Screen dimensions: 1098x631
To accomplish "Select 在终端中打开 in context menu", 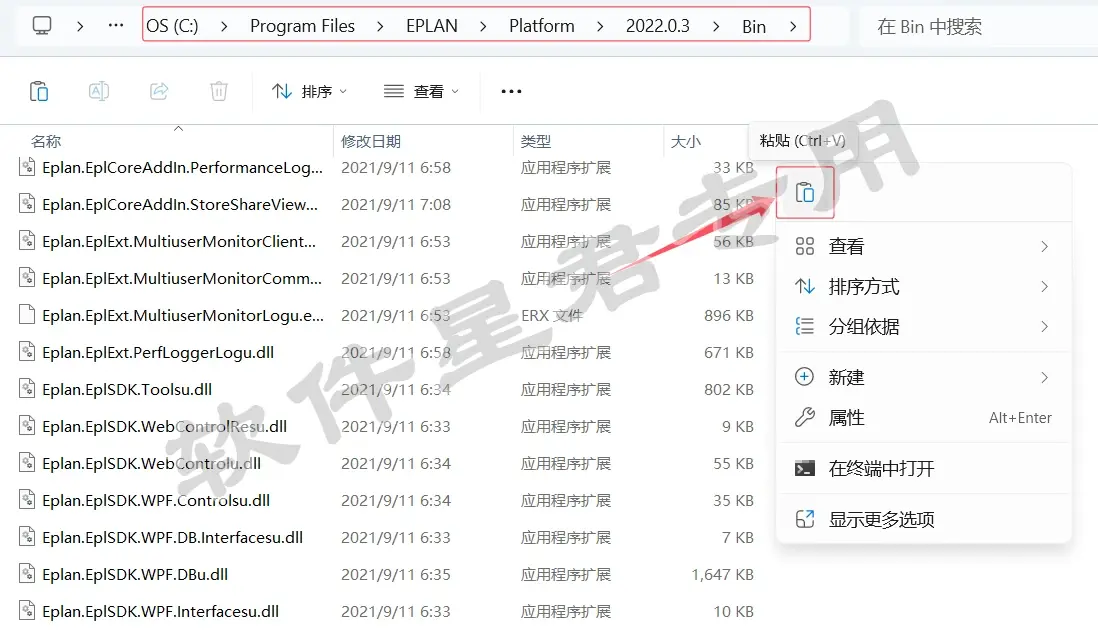I will pos(923,469).
